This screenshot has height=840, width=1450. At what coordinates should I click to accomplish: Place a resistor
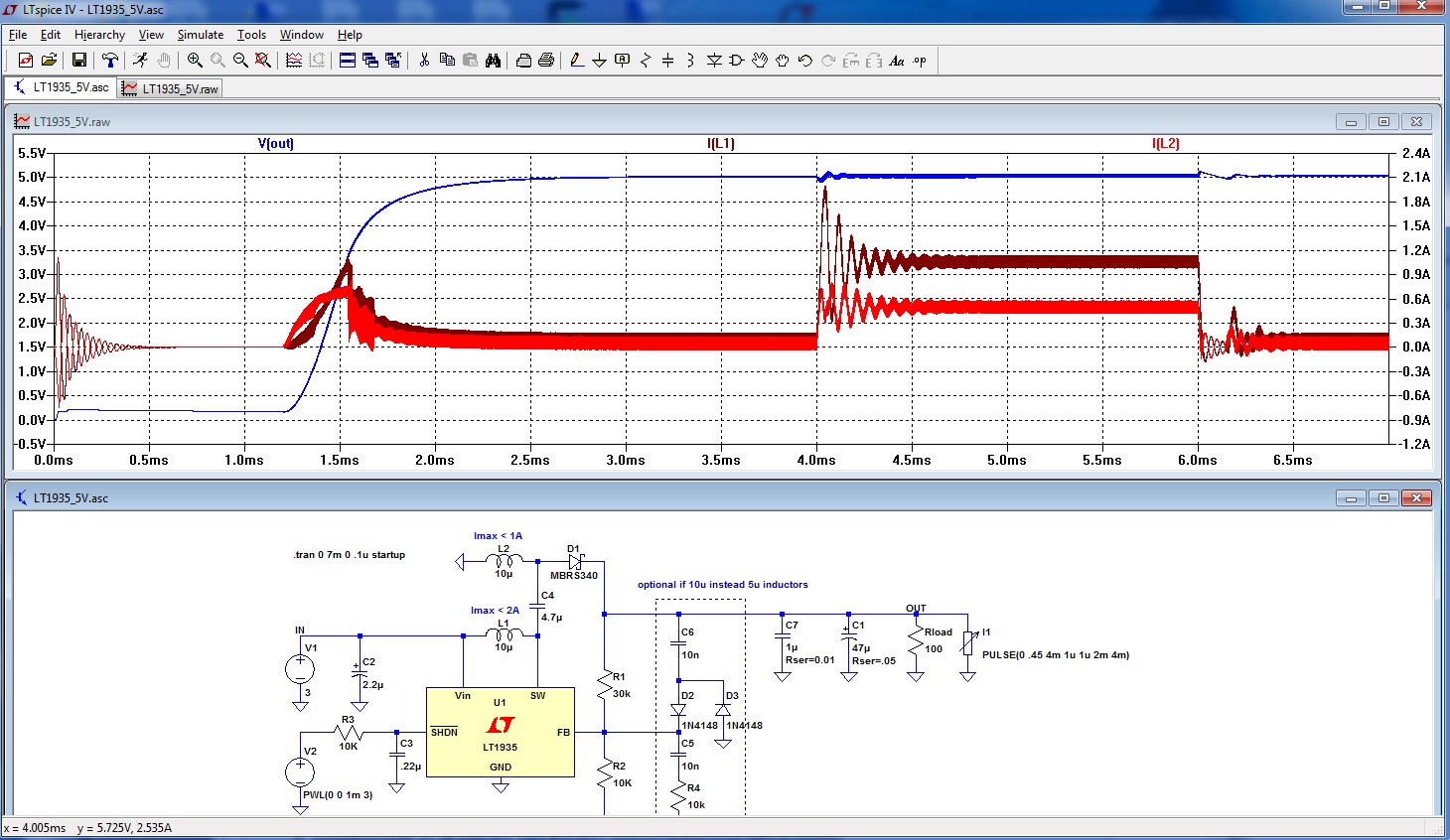[645, 60]
